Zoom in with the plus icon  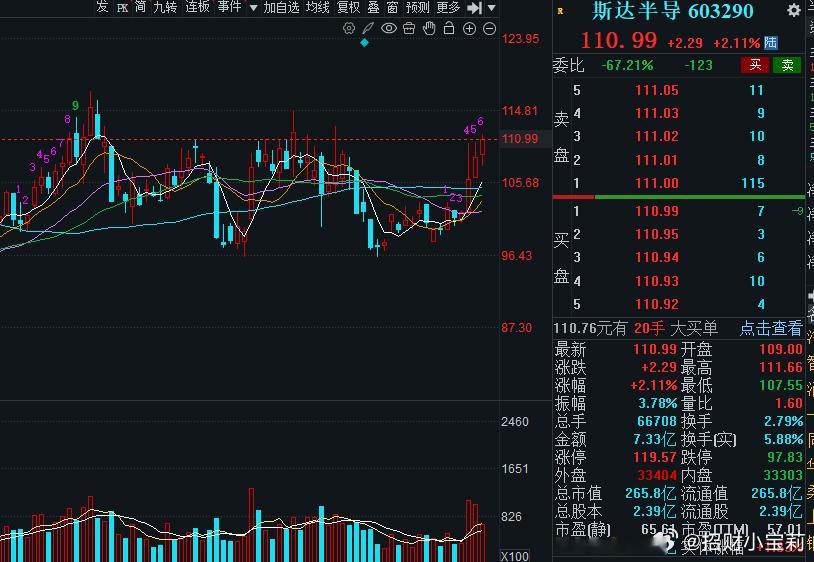469,29
